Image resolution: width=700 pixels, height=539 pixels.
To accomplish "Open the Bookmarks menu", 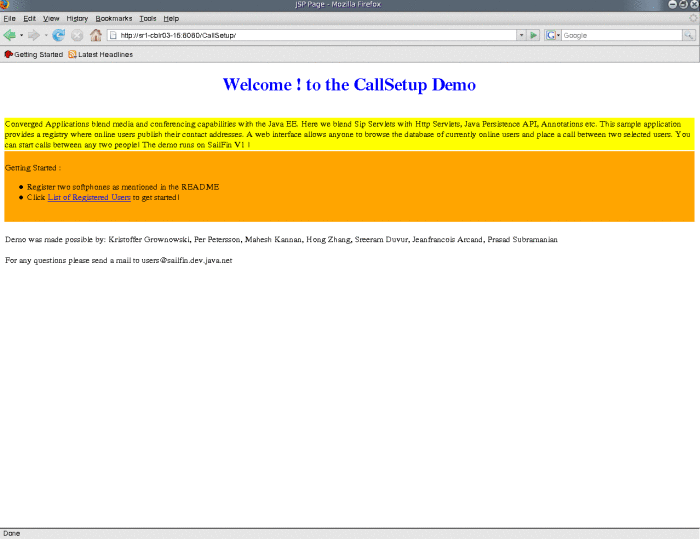I will [114, 18].
